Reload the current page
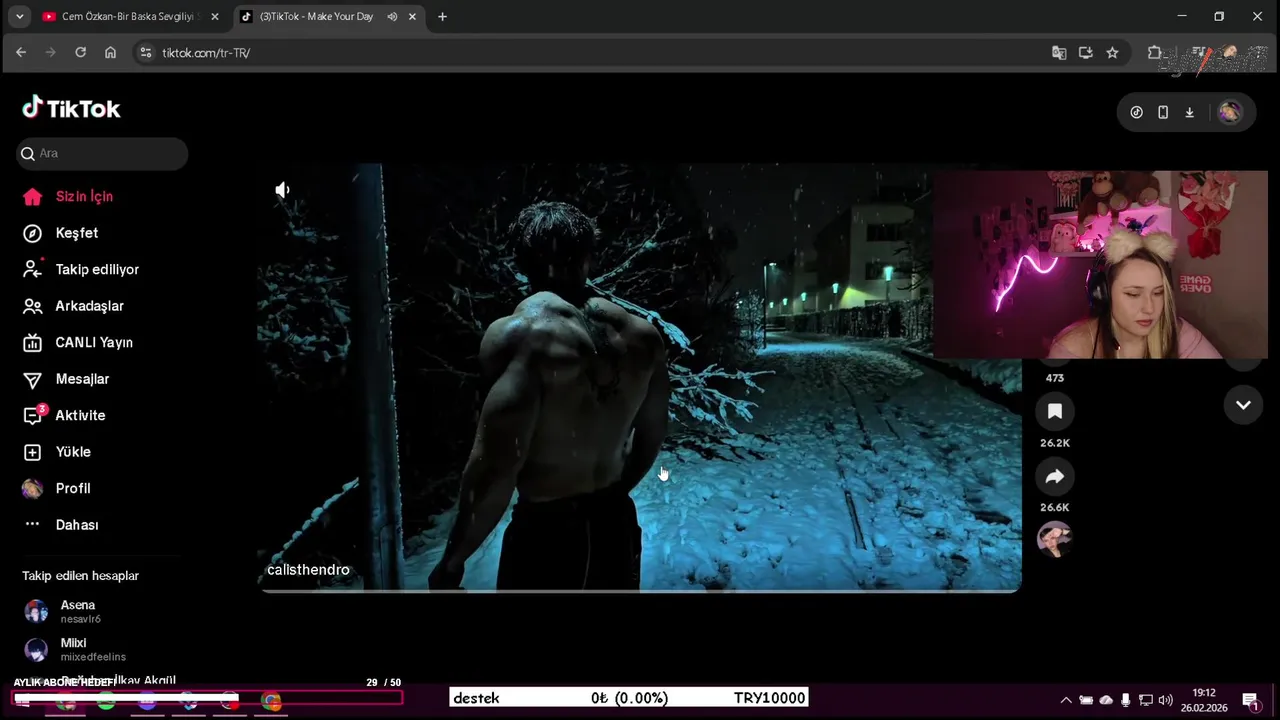Viewport: 1280px width, 720px height. tap(80, 52)
